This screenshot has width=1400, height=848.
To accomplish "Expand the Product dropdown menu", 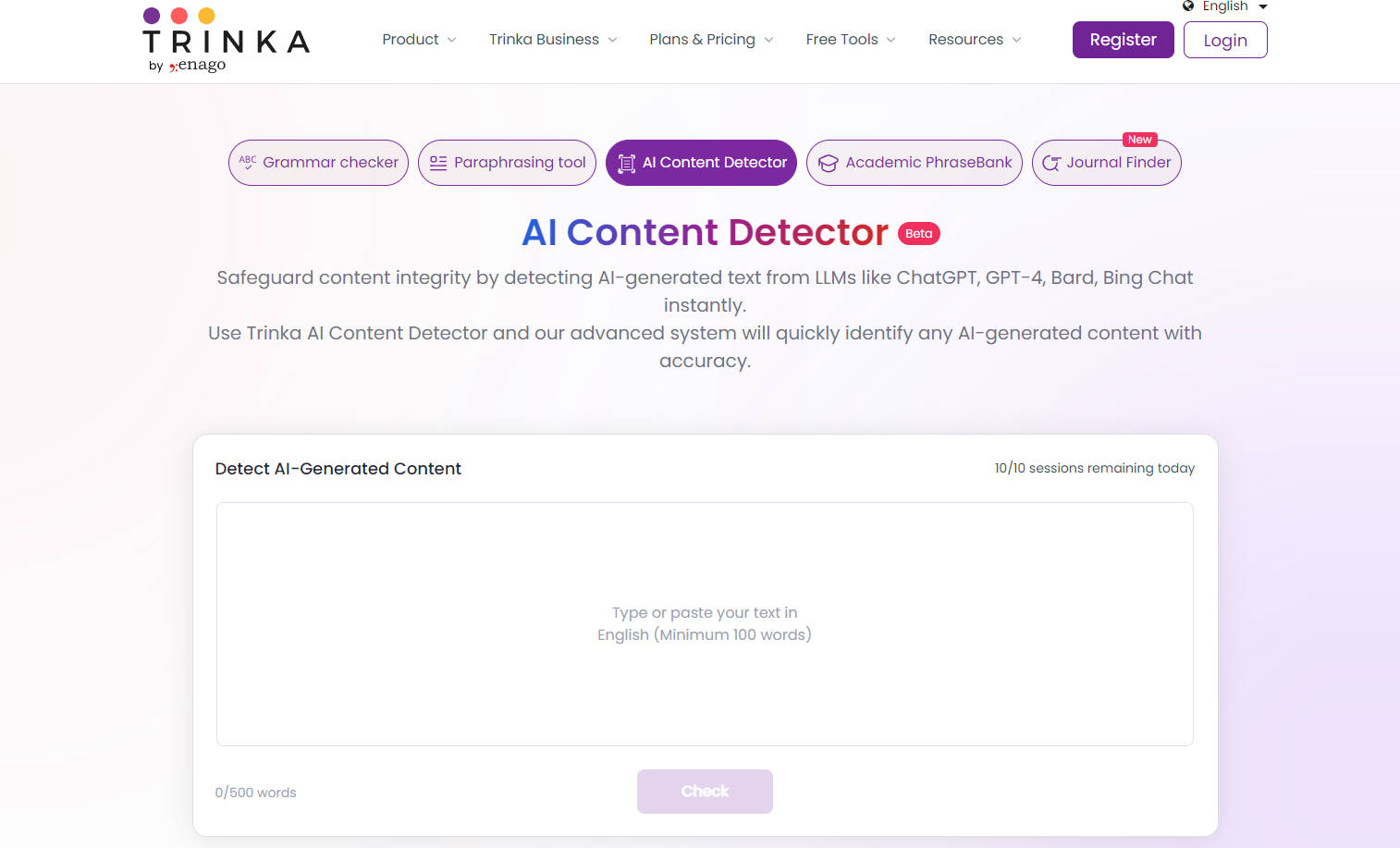I will tap(418, 39).
